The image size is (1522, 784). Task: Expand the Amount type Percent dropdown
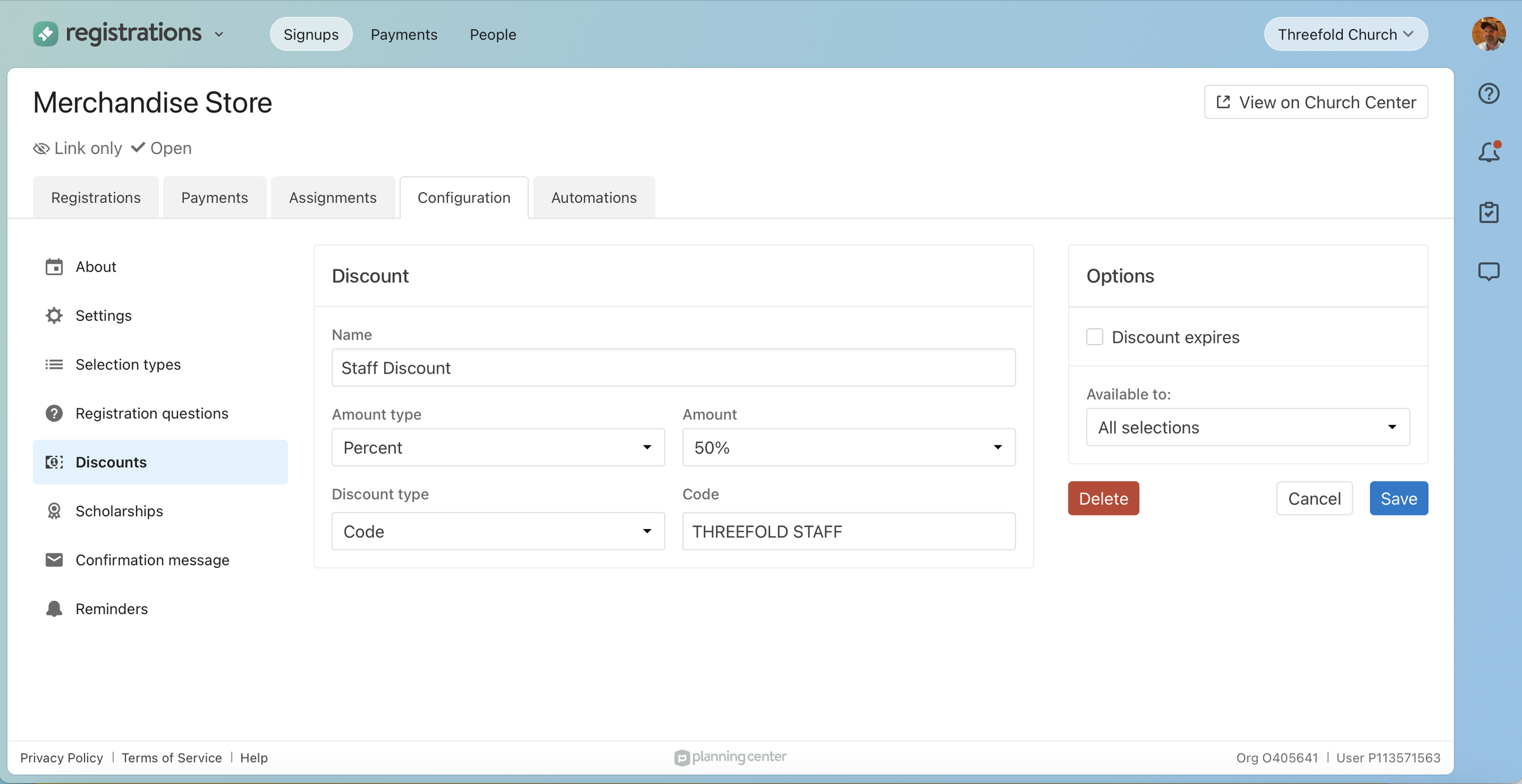click(x=497, y=447)
